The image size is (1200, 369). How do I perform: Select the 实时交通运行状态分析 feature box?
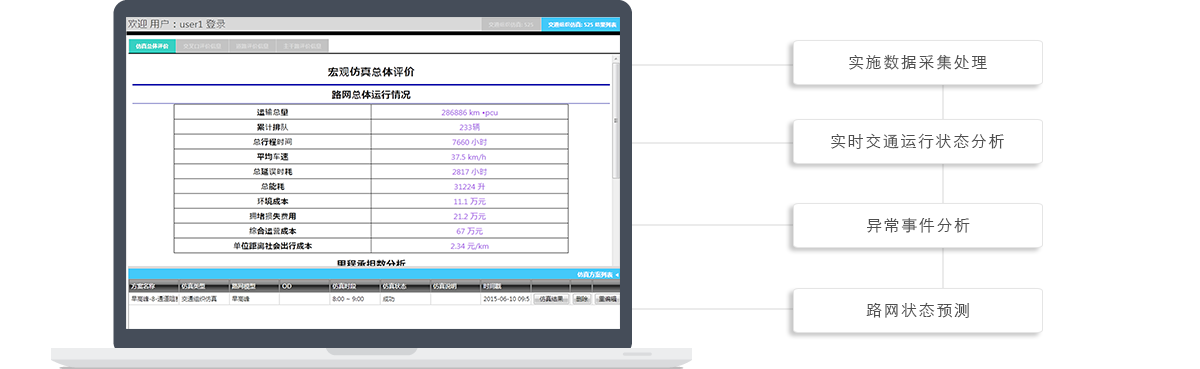tap(917, 141)
